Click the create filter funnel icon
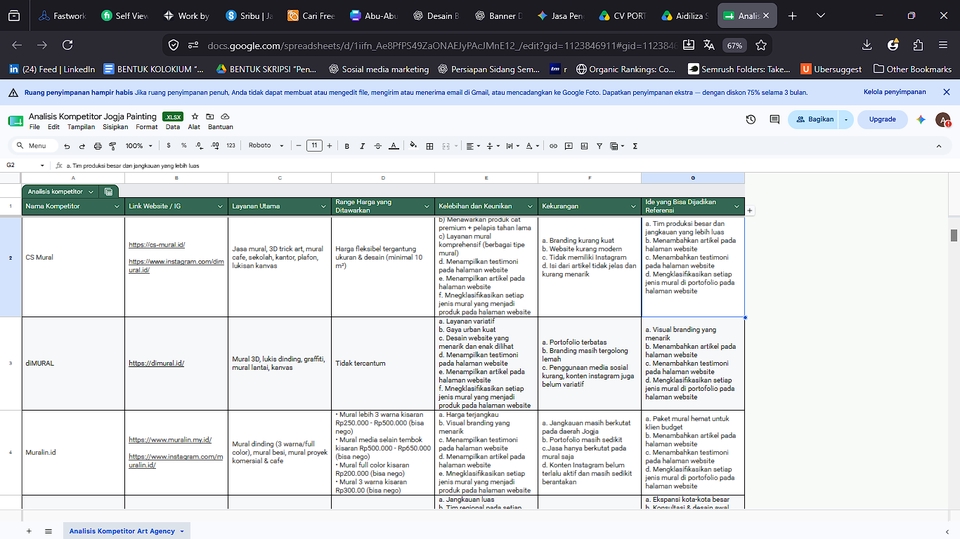This screenshot has width=960, height=539. 599,146
